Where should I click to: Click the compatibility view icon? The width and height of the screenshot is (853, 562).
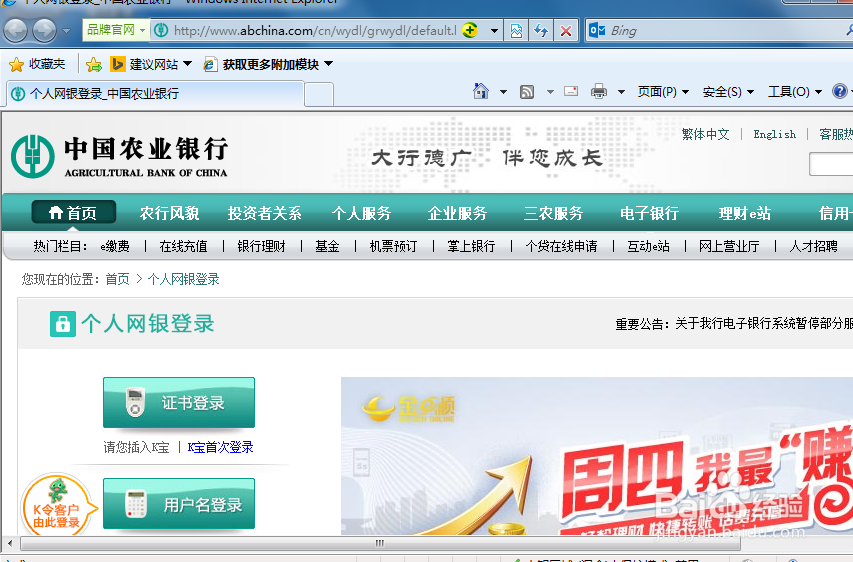516,30
